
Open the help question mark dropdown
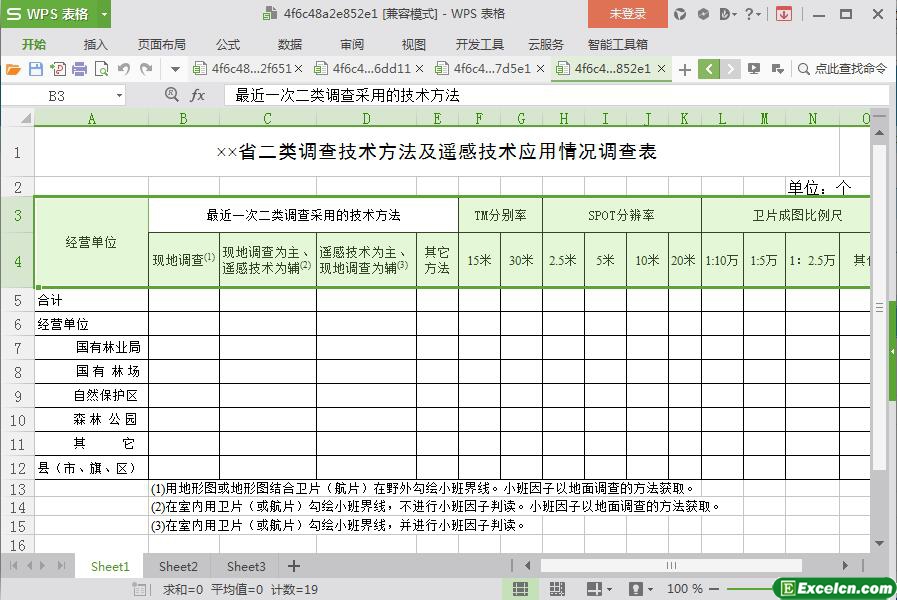pyautogui.click(x=753, y=14)
